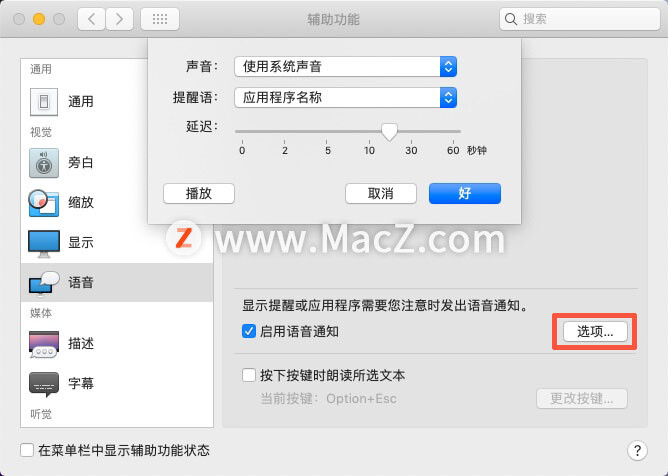Open the 描述 descriptions icon
The width and height of the screenshot is (668, 476).
(x=44, y=343)
